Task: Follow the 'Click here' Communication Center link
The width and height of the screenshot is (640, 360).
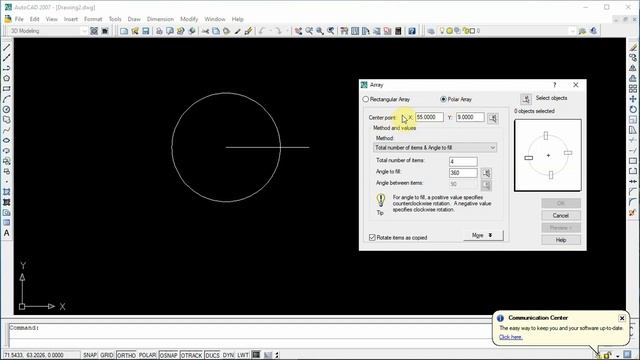Action: point(510,337)
